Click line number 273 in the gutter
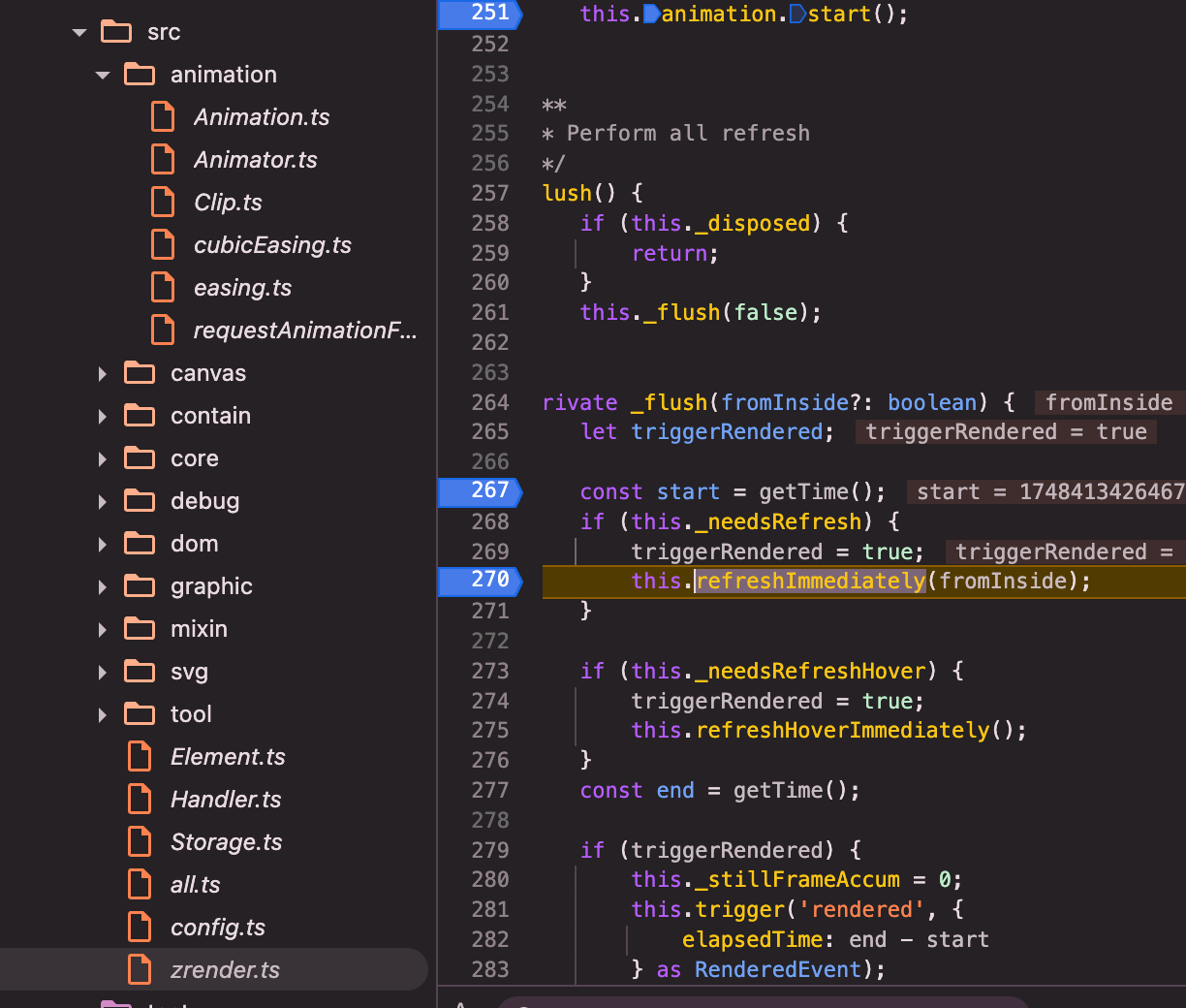This screenshot has height=1008, width=1186. coord(489,671)
